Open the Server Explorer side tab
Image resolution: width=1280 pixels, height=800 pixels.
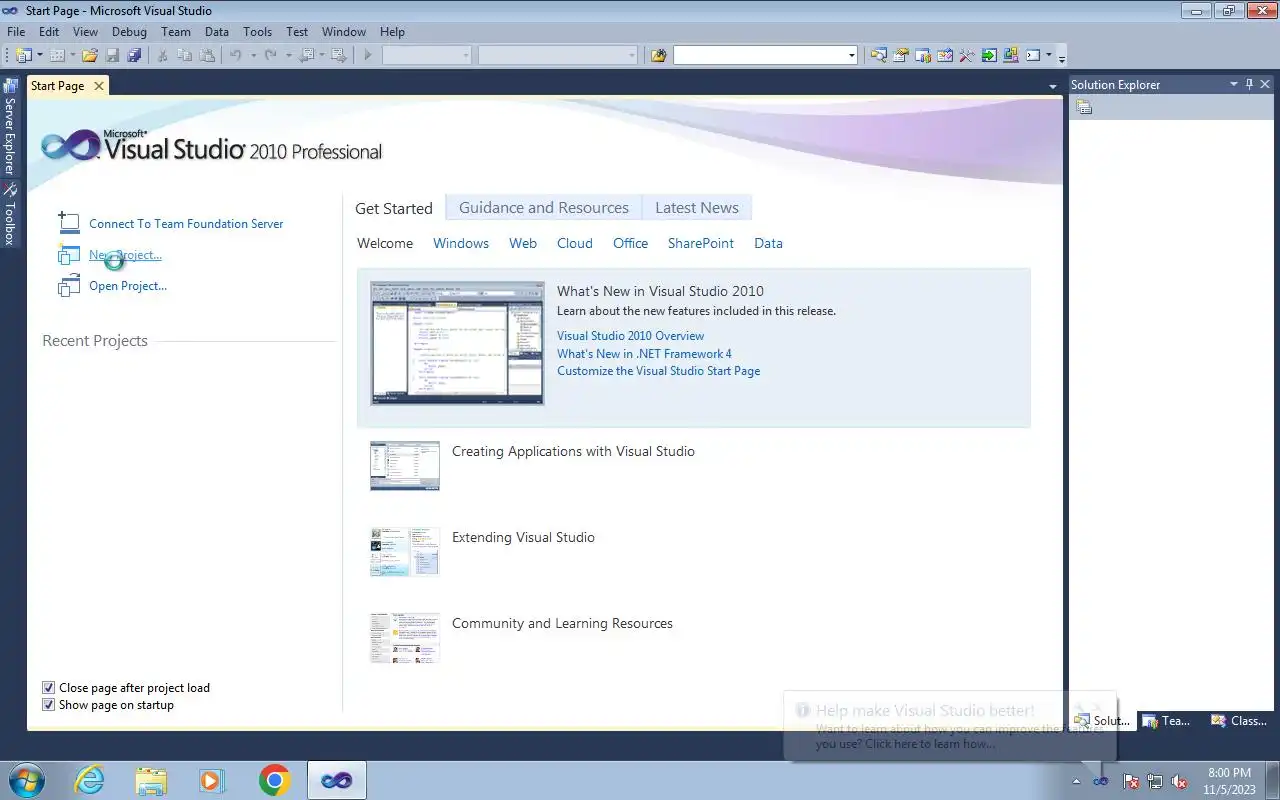10,127
